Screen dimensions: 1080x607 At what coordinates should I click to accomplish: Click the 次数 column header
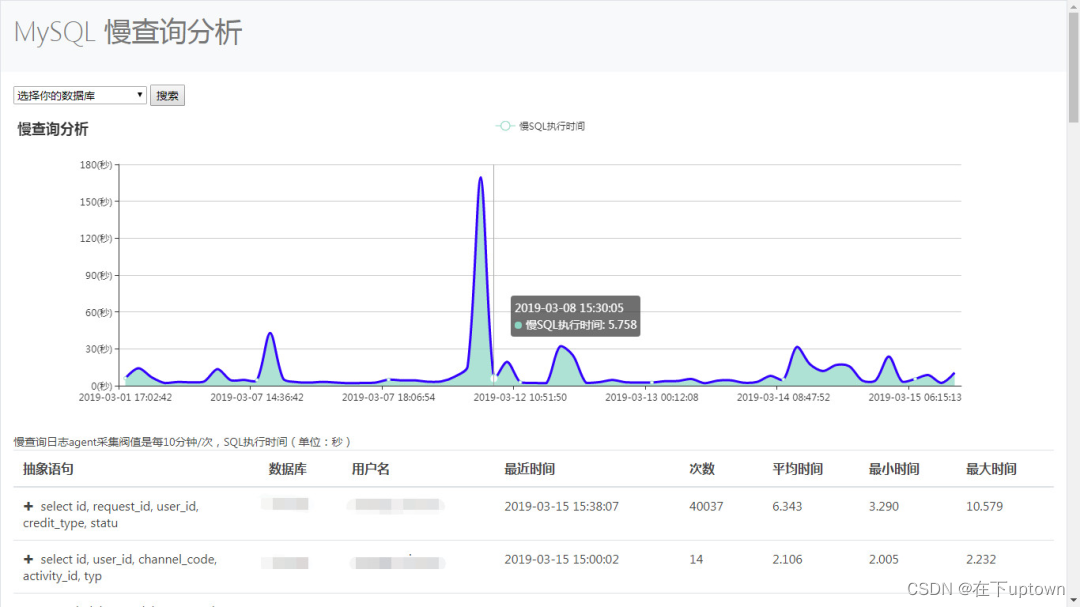point(702,469)
